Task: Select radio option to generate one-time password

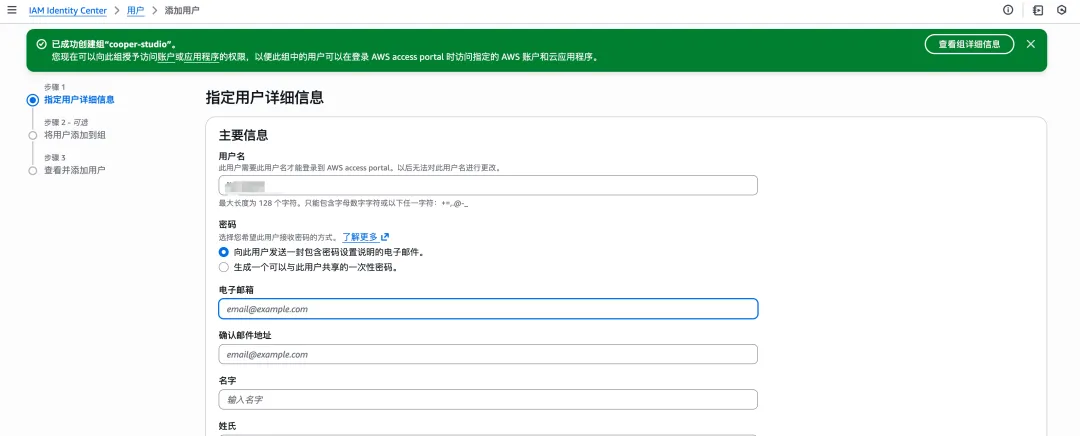Action: point(224,267)
